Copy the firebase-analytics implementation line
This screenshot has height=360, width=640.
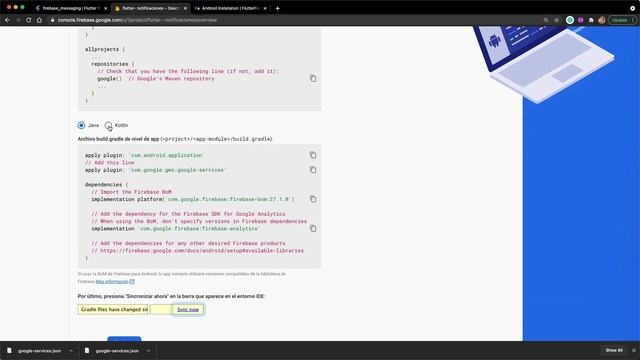tap(313, 229)
